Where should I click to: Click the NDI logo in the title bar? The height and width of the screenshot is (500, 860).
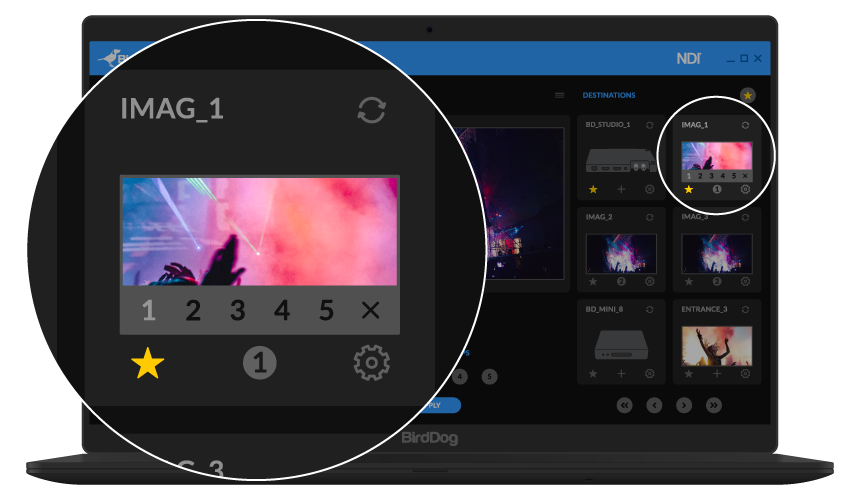688,58
